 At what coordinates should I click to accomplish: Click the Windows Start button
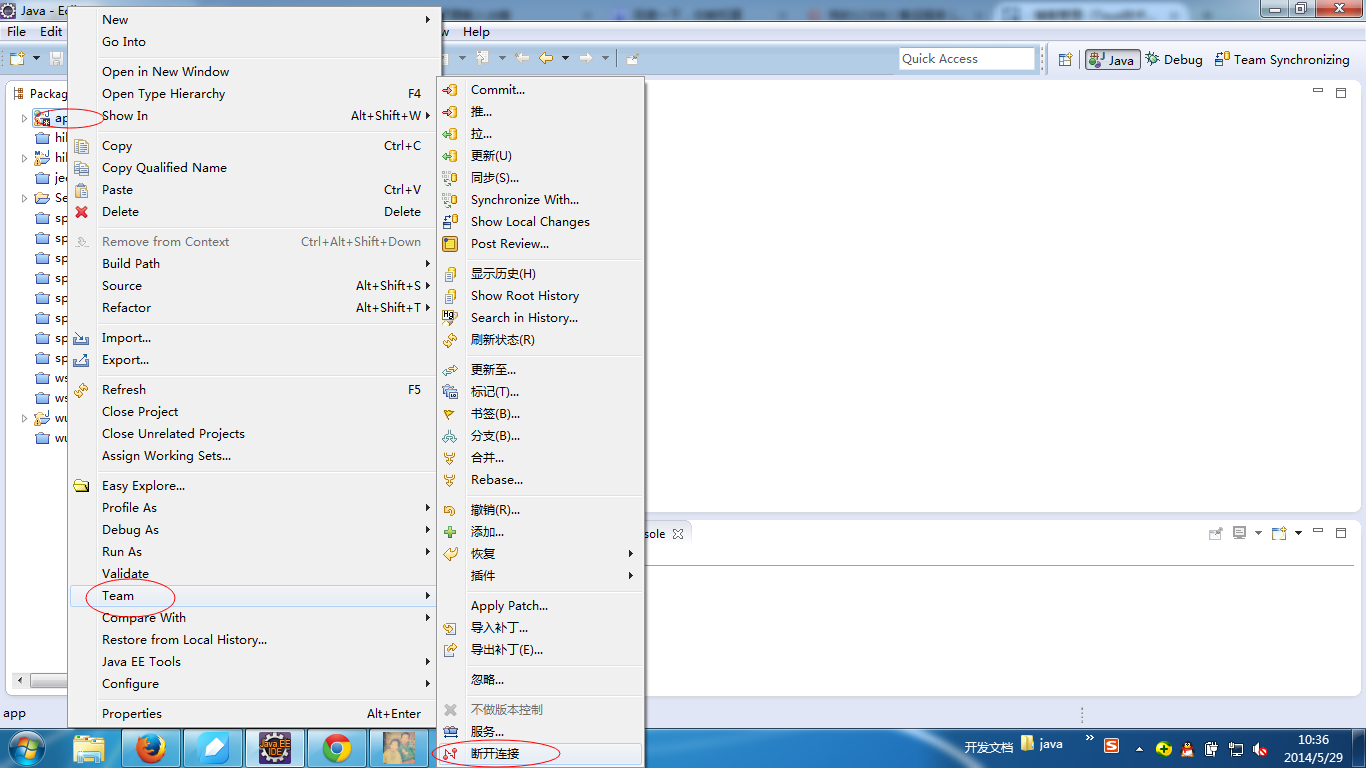[25, 747]
